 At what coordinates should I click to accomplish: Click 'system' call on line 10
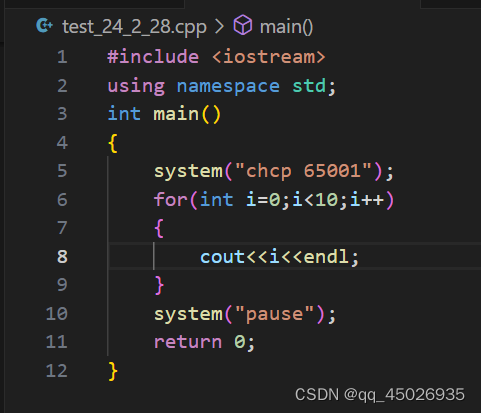coord(188,314)
